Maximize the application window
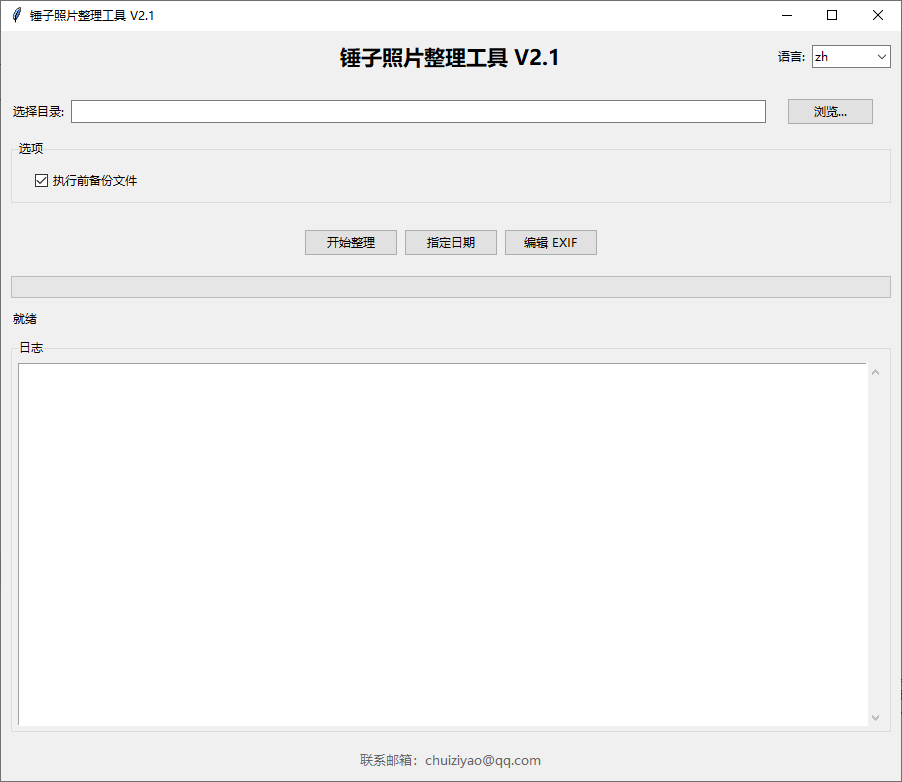The height and width of the screenshot is (782, 902). click(x=832, y=15)
